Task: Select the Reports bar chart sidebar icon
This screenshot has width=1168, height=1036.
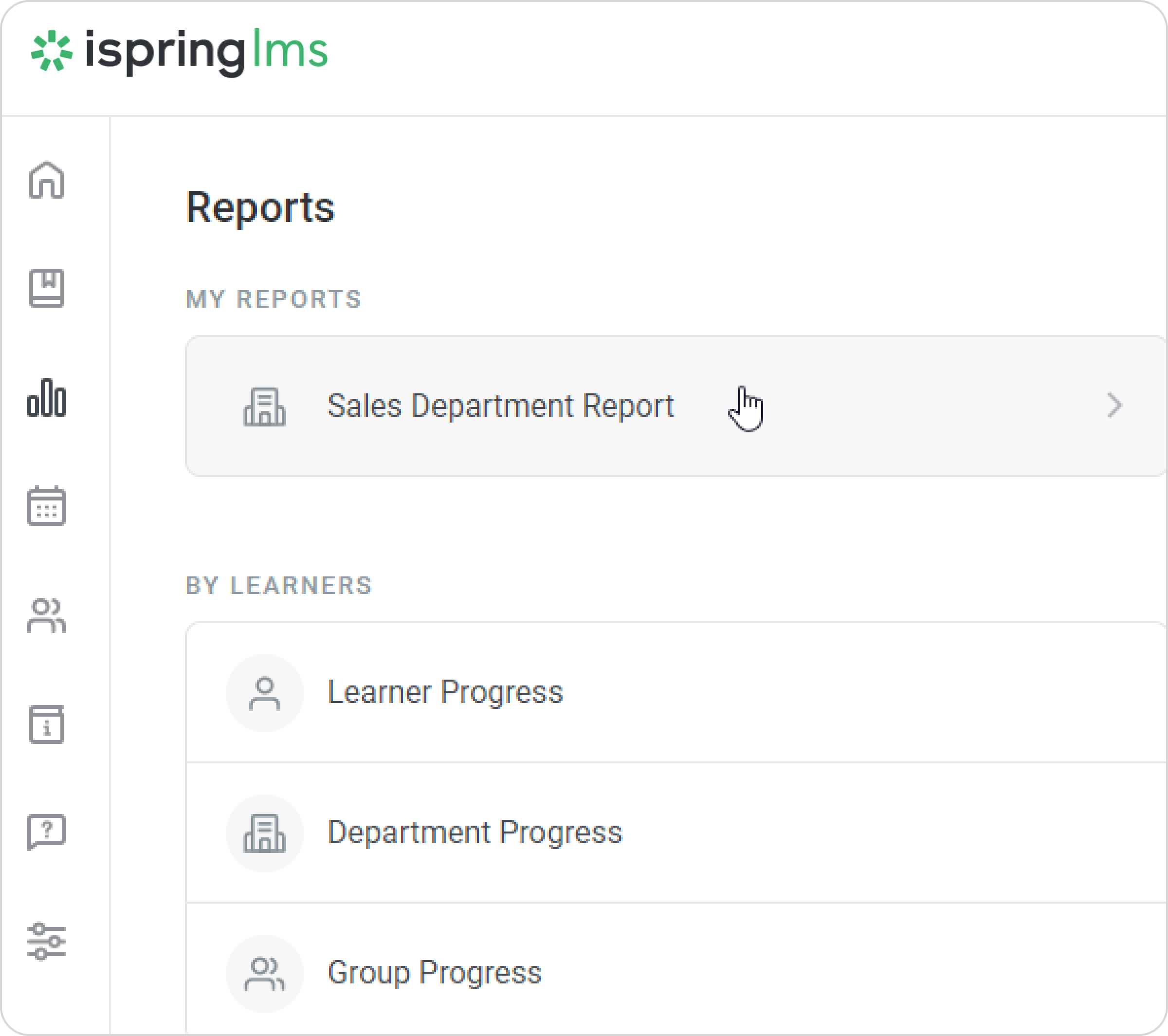Action: [x=47, y=398]
